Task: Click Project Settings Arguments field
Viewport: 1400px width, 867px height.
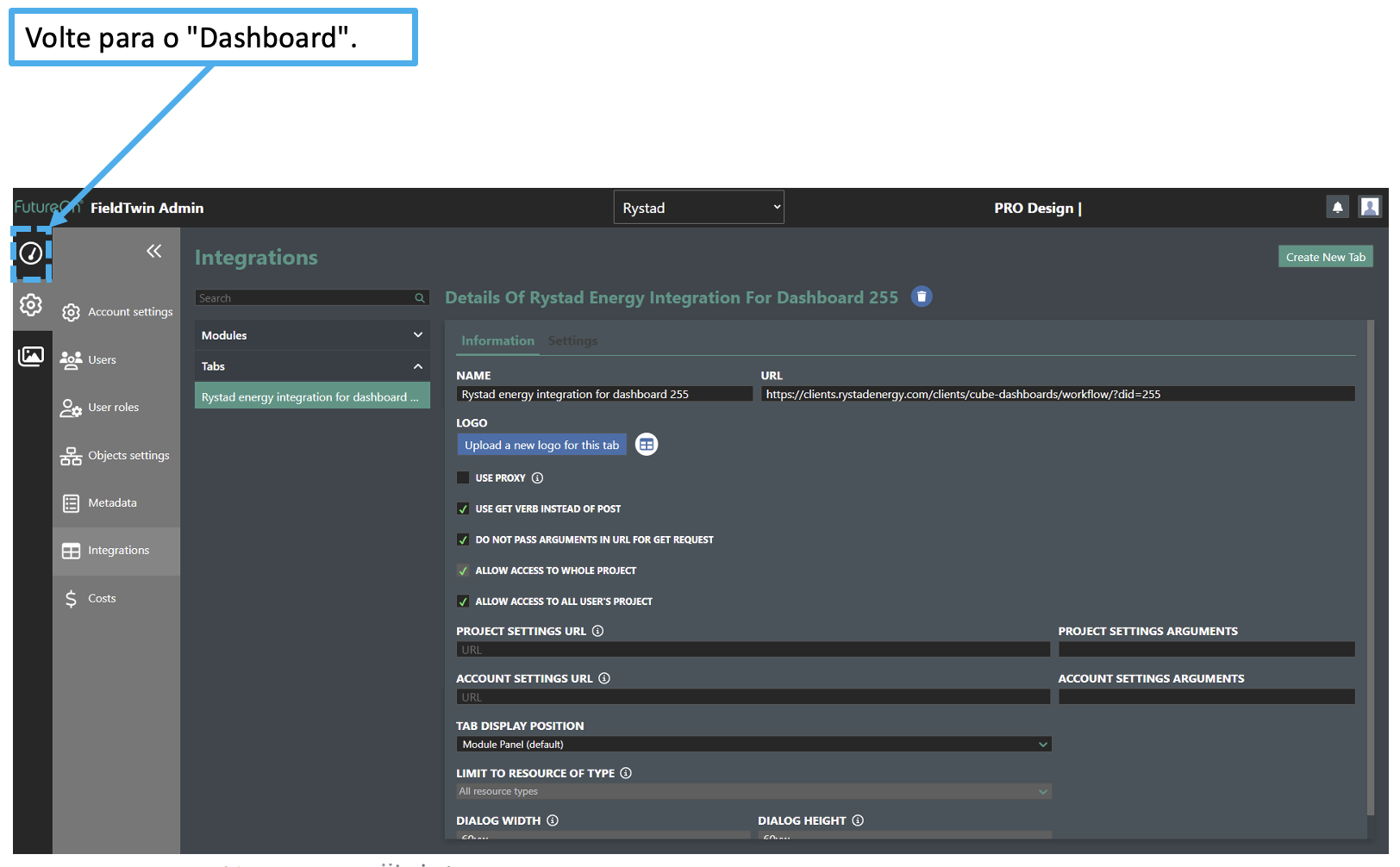Action: 1207,650
